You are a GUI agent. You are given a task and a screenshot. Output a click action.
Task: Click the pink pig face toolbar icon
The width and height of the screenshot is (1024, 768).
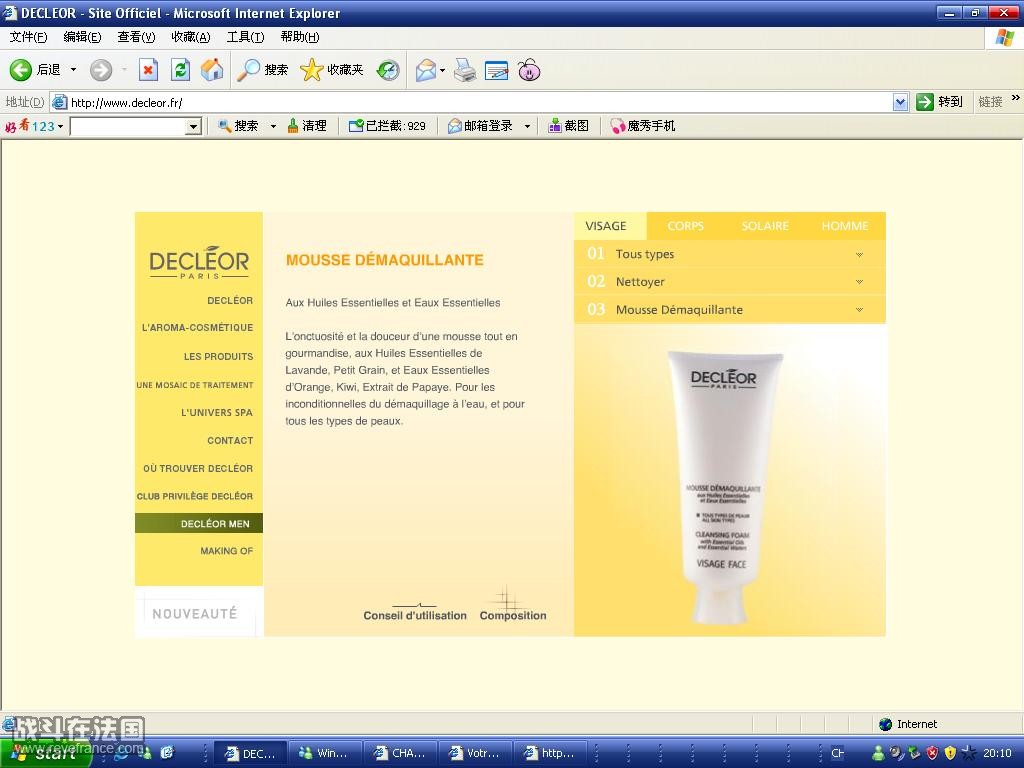(529, 70)
